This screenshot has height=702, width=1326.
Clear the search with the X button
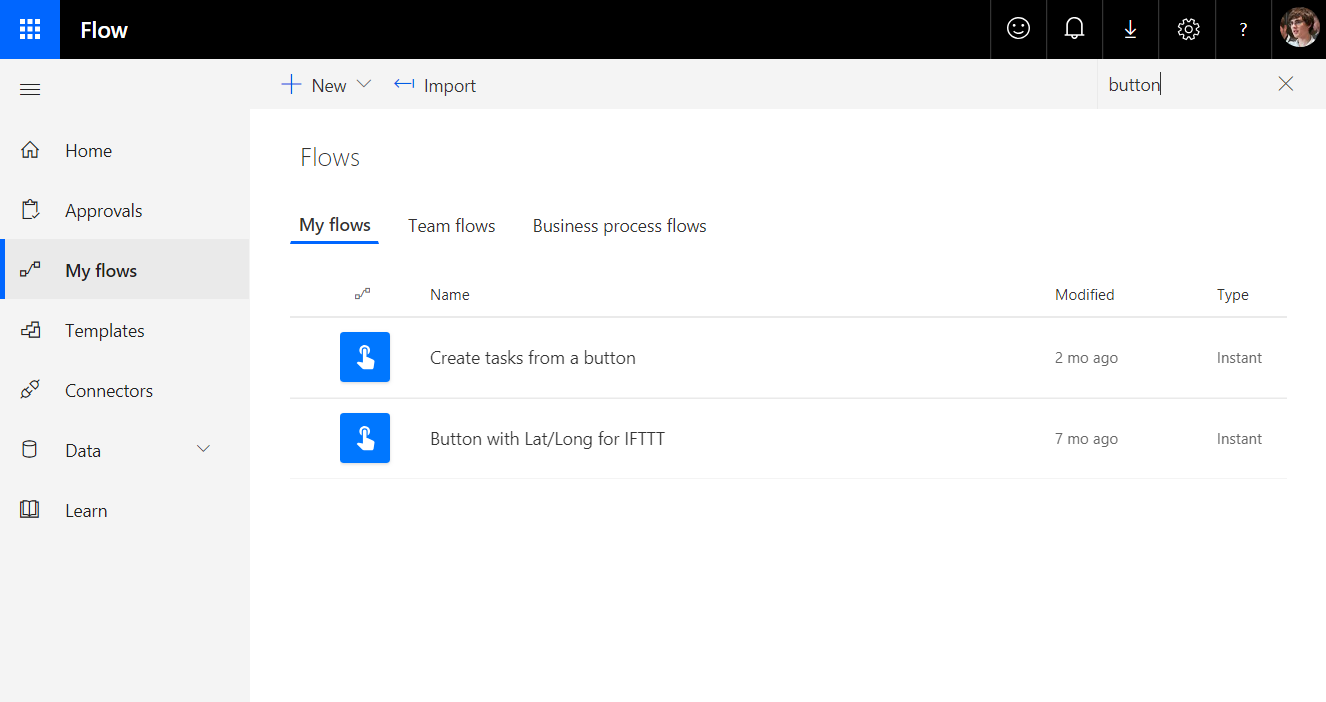coord(1285,84)
